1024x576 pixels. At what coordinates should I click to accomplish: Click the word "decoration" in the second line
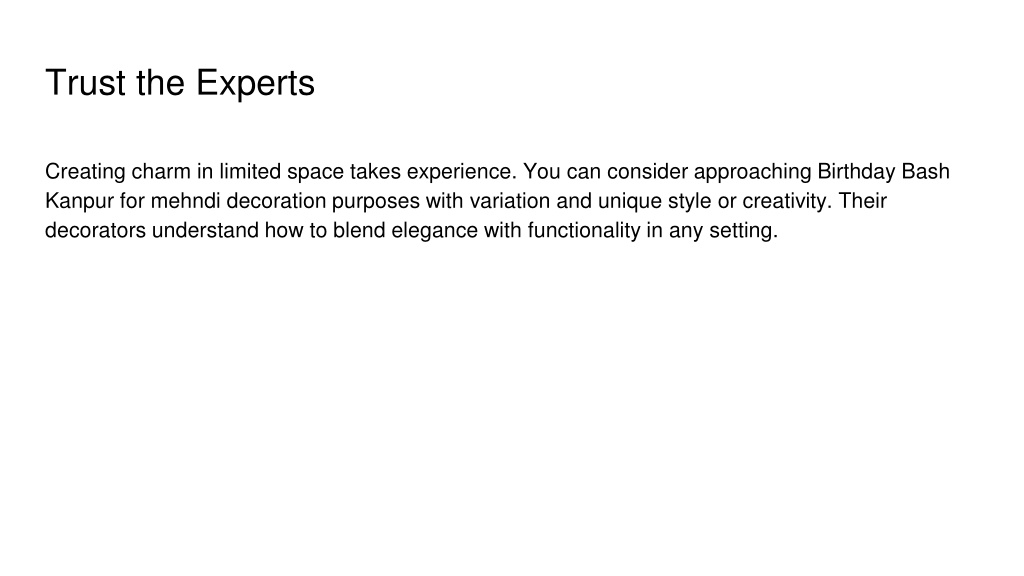click(276, 200)
